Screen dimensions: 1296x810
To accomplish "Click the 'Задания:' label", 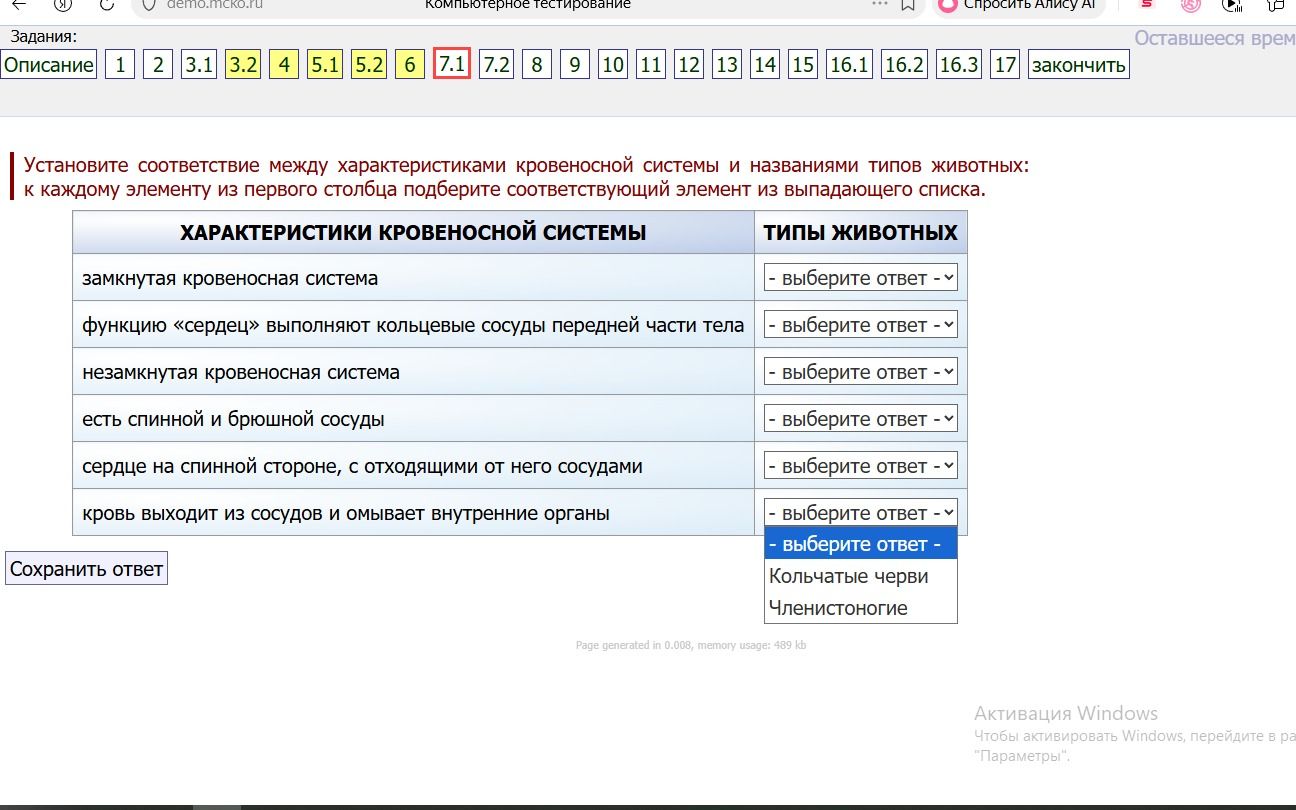I will (44, 37).
